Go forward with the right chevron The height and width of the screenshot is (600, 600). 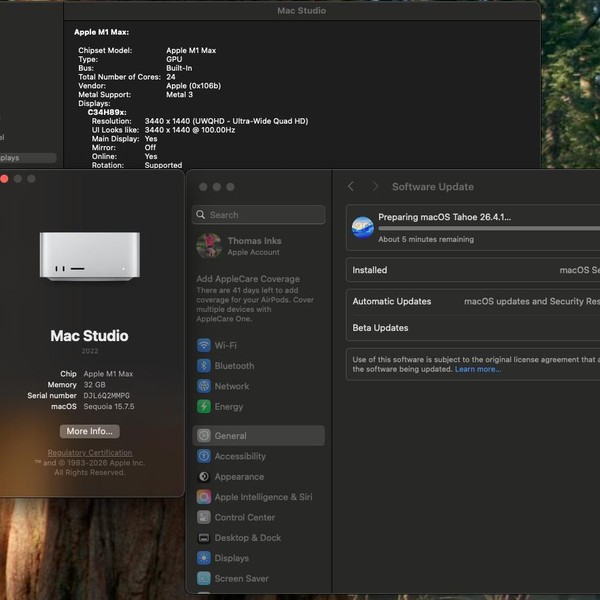click(x=375, y=186)
